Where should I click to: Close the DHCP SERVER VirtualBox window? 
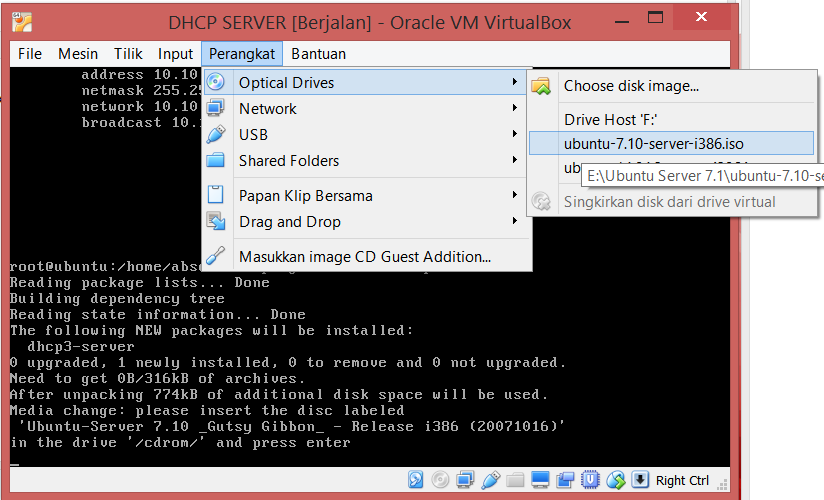click(x=701, y=17)
